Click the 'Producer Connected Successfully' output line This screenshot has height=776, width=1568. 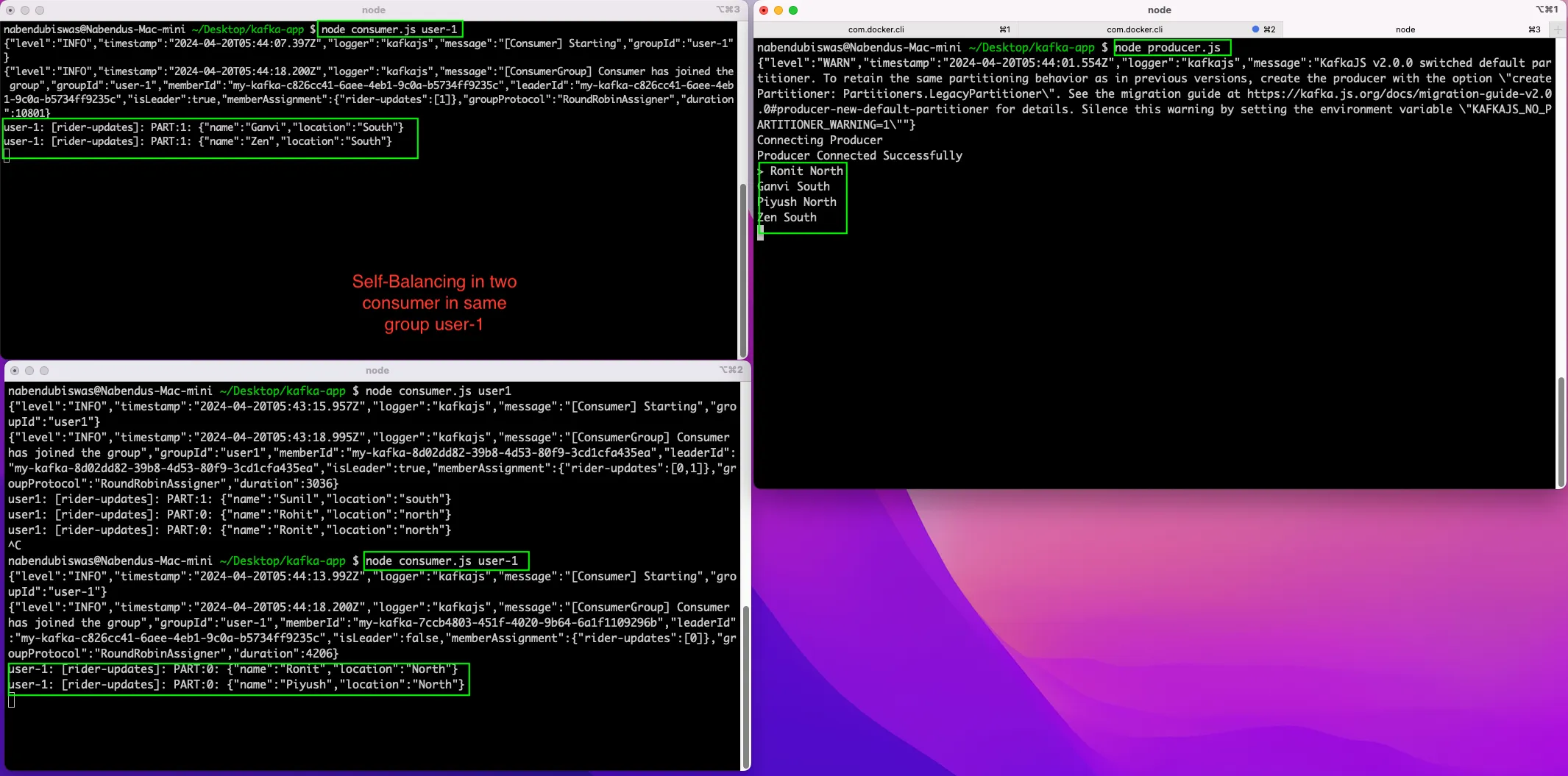859,156
